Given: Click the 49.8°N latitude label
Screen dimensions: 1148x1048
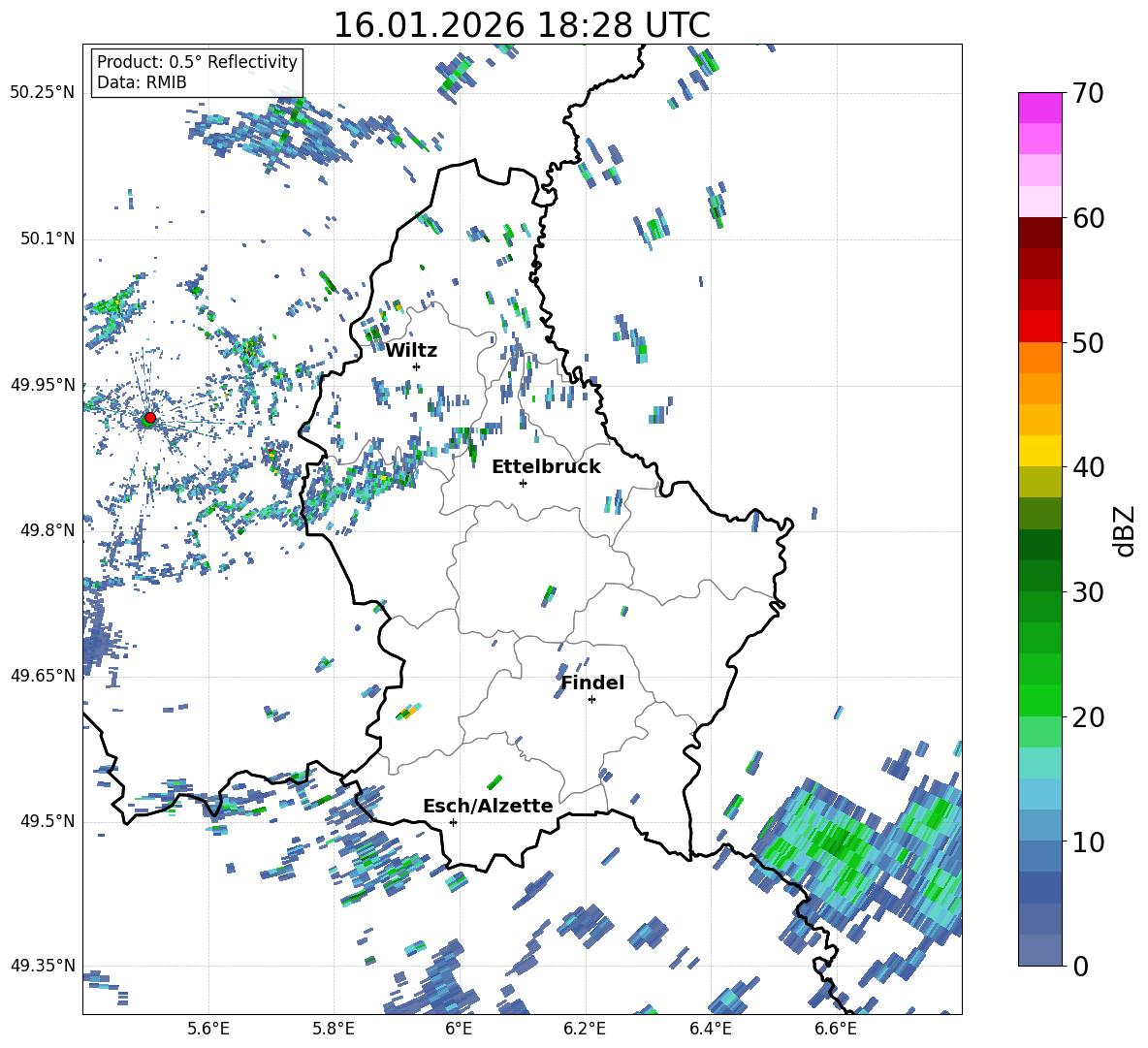Looking at the screenshot, I should (x=48, y=530).
